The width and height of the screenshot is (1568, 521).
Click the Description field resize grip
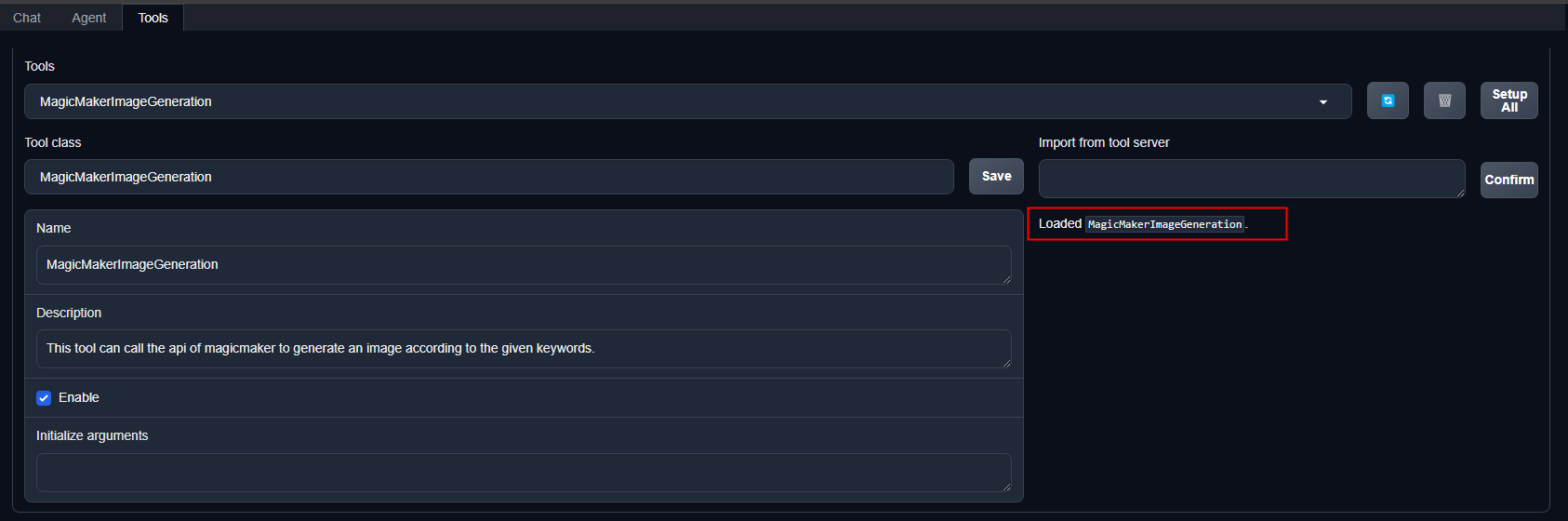tap(1006, 363)
